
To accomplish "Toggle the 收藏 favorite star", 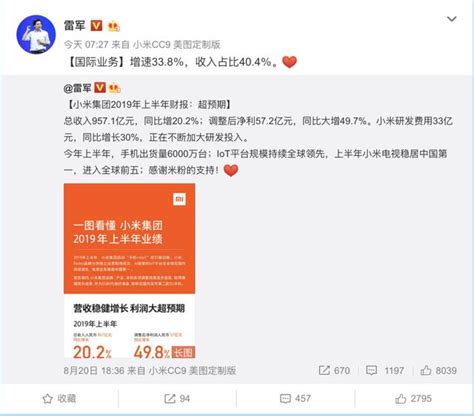I will (59, 399).
